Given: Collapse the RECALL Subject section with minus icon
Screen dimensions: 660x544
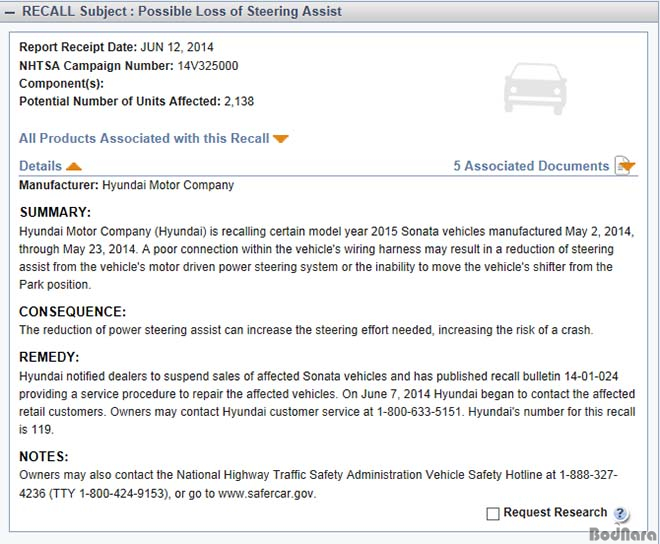Looking at the screenshot, I should (x=9, y=13).
